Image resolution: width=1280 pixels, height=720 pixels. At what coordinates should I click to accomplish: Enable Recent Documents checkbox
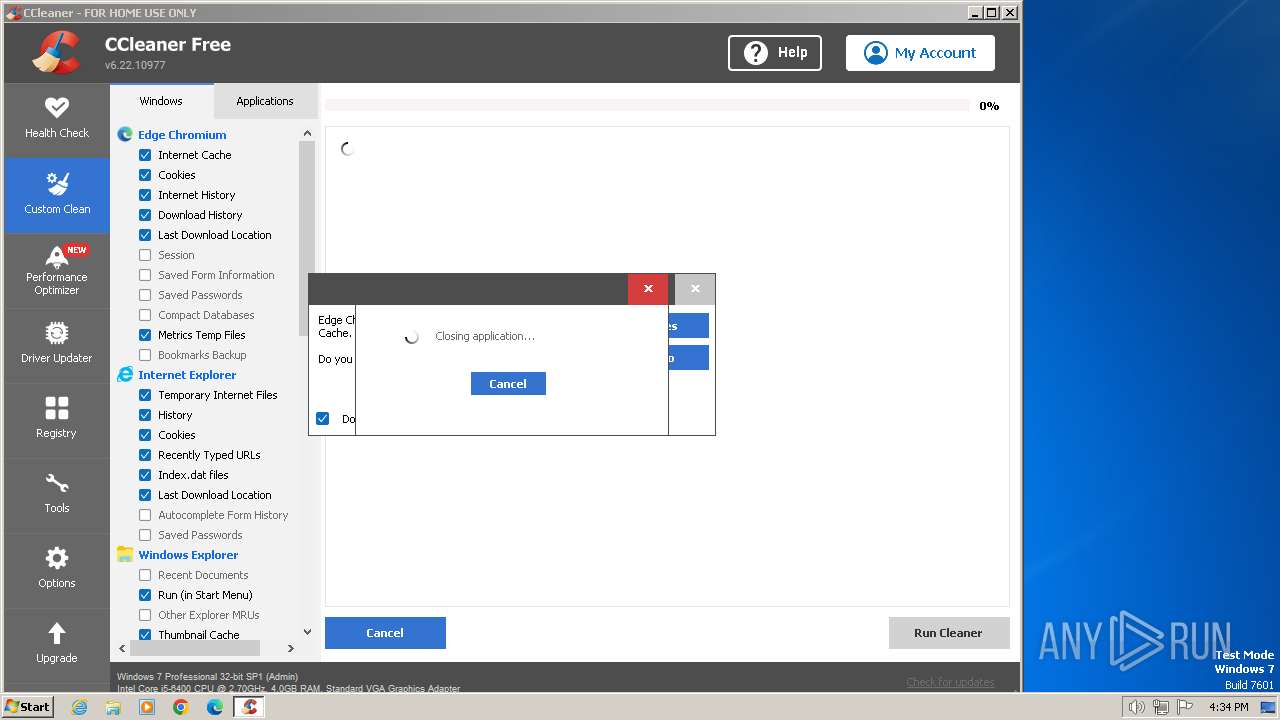point(145,575)
